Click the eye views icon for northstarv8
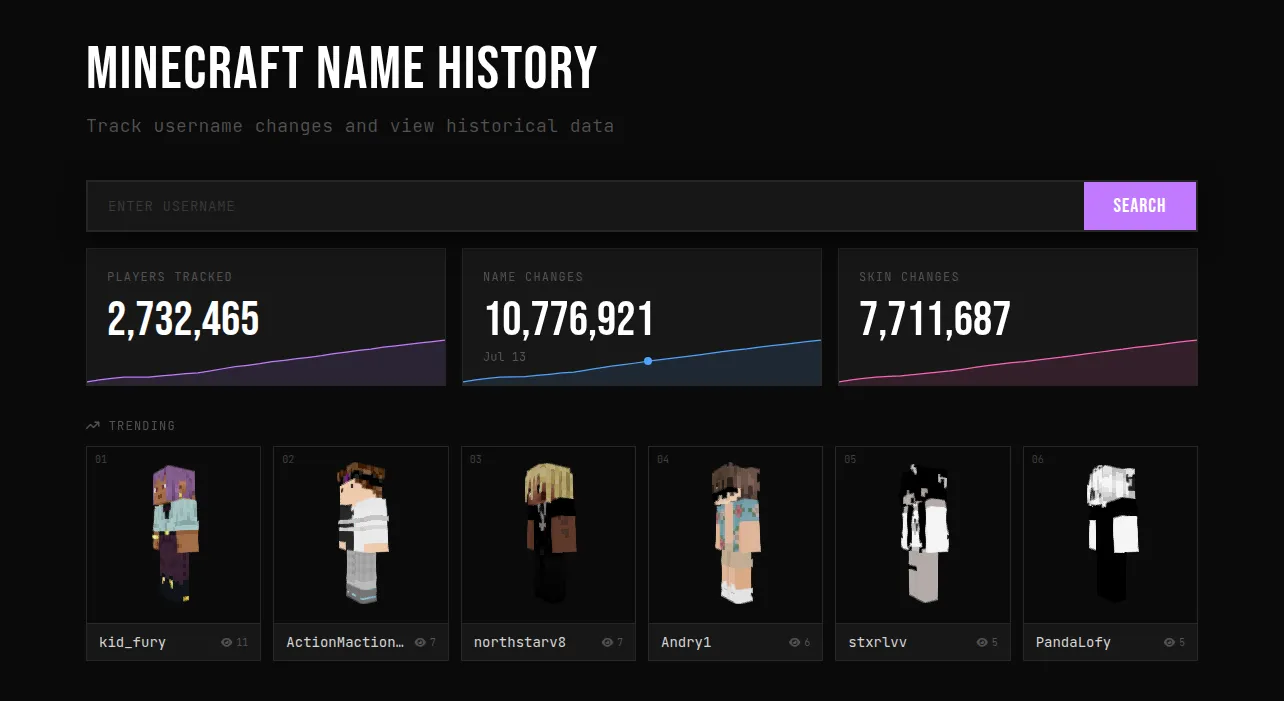Screen dimensions: 1284x701 click(x=607, y=643)
